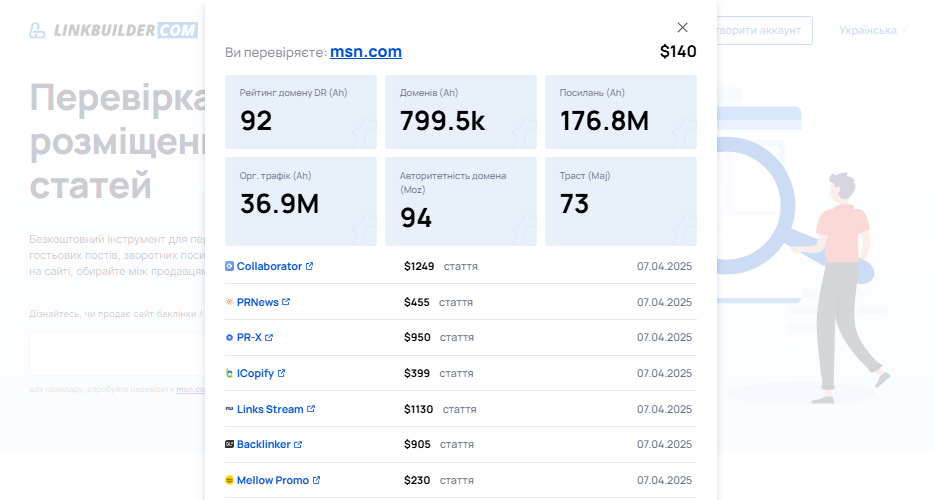Click the 799.5k domains value

(x=443, y=121)
